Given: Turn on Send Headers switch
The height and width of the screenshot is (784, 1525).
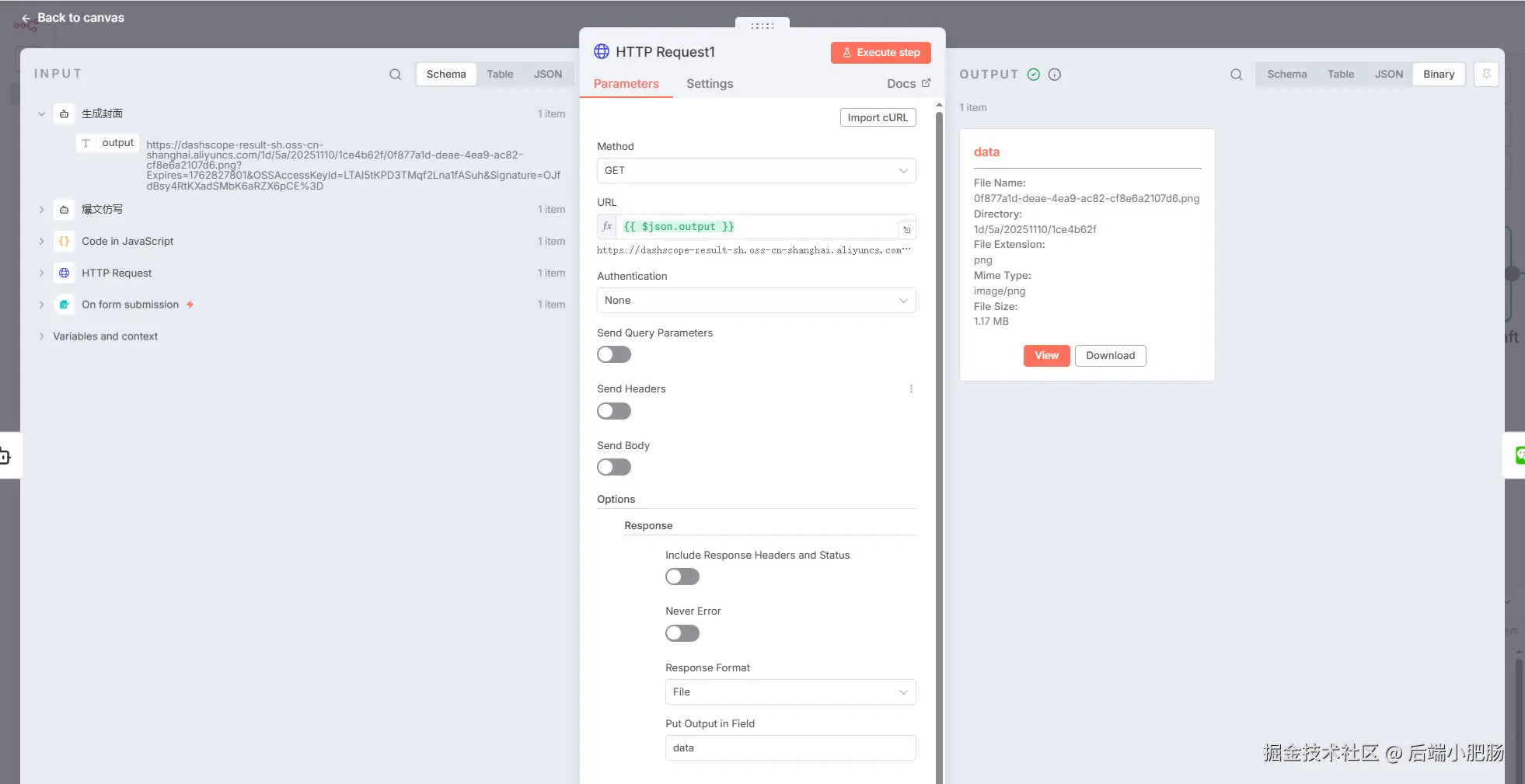Looking at the screenshot, I should click(x=614, y=411).
